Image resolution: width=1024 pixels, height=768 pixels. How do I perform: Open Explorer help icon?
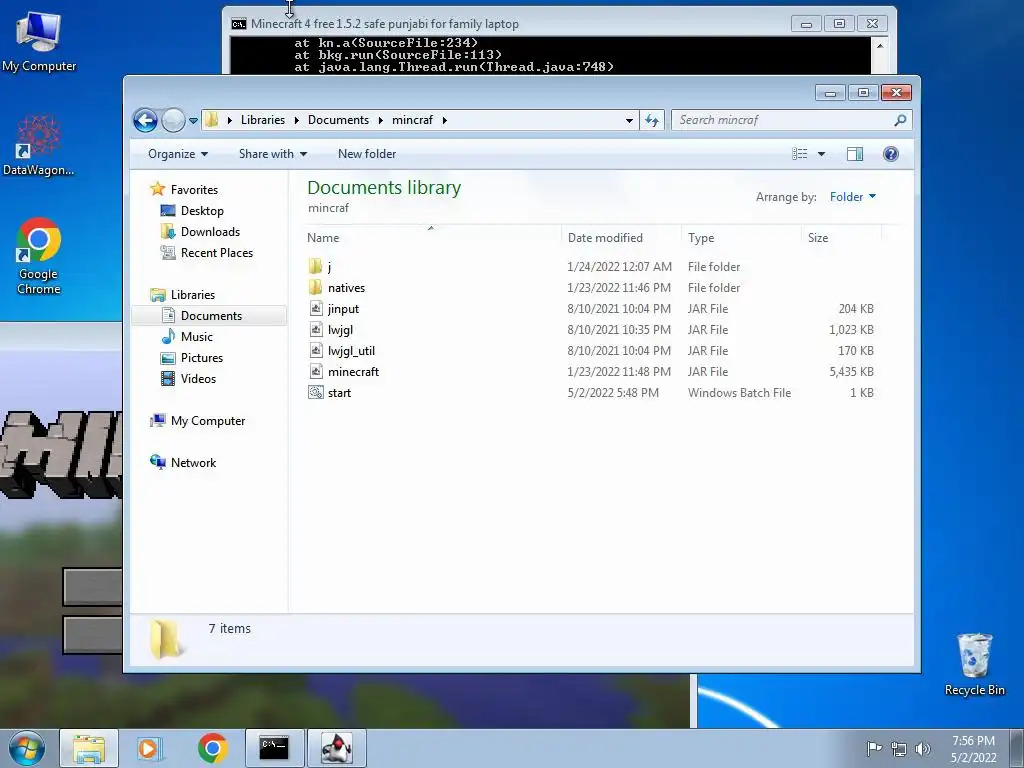[891, 154]
